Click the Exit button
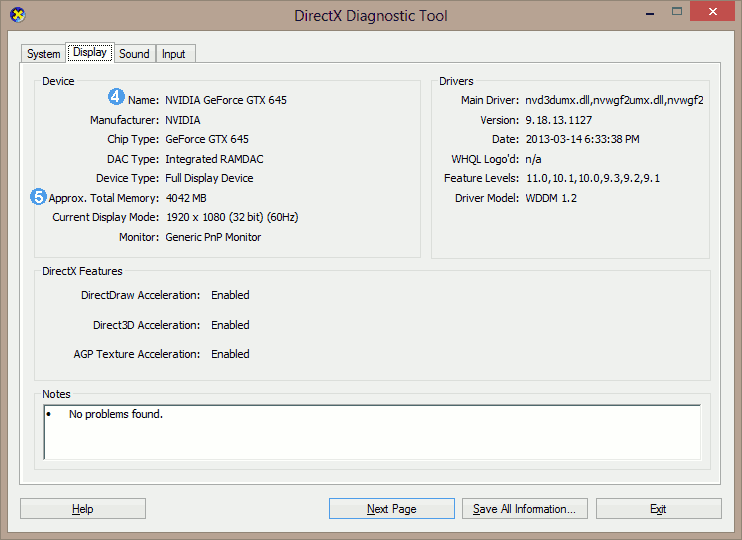Viewport: 742px width, 540px height. (658, 509)
